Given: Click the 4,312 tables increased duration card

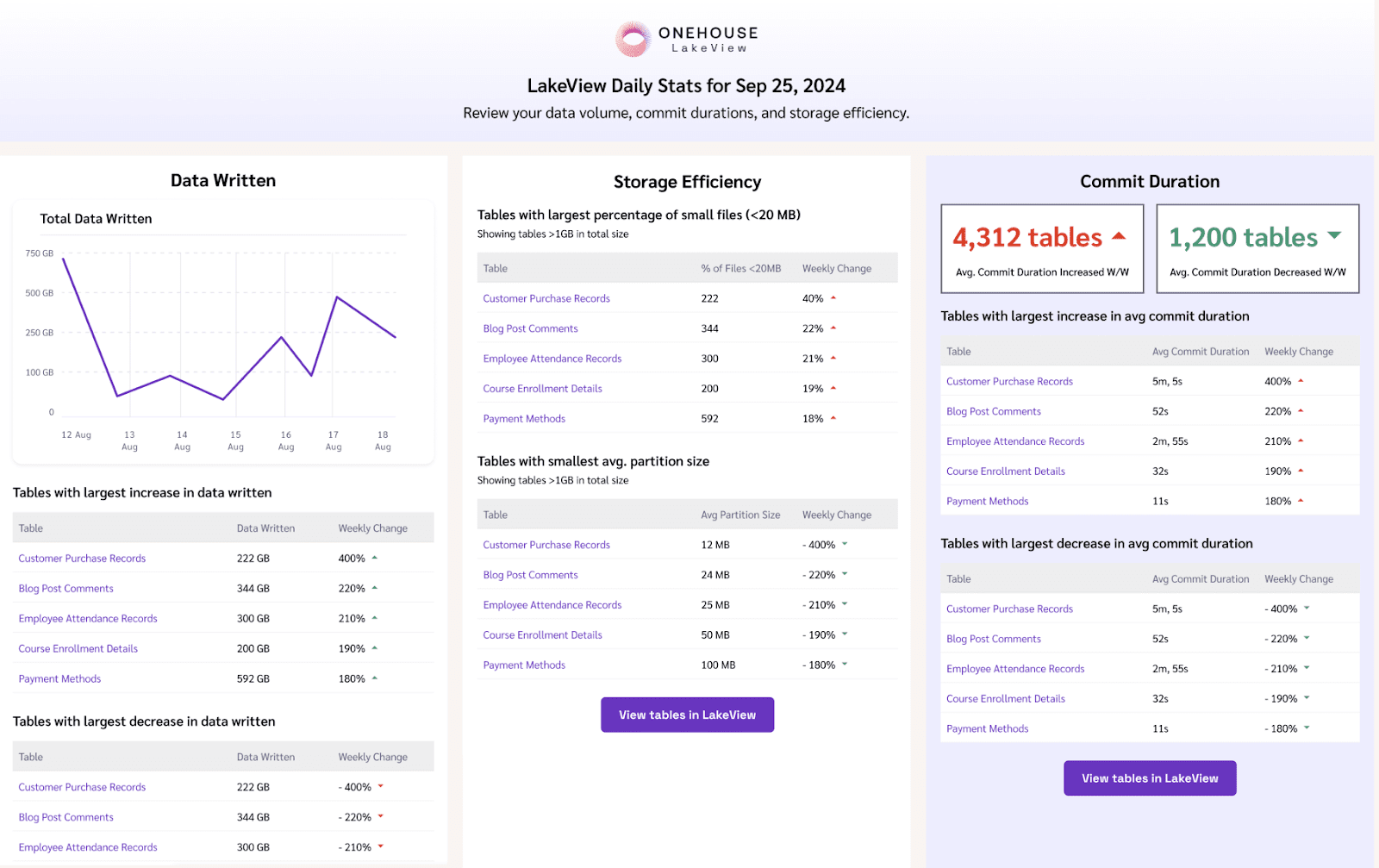Looking at the screenshot, I should pyautogui.click(x=1042, y=249).
